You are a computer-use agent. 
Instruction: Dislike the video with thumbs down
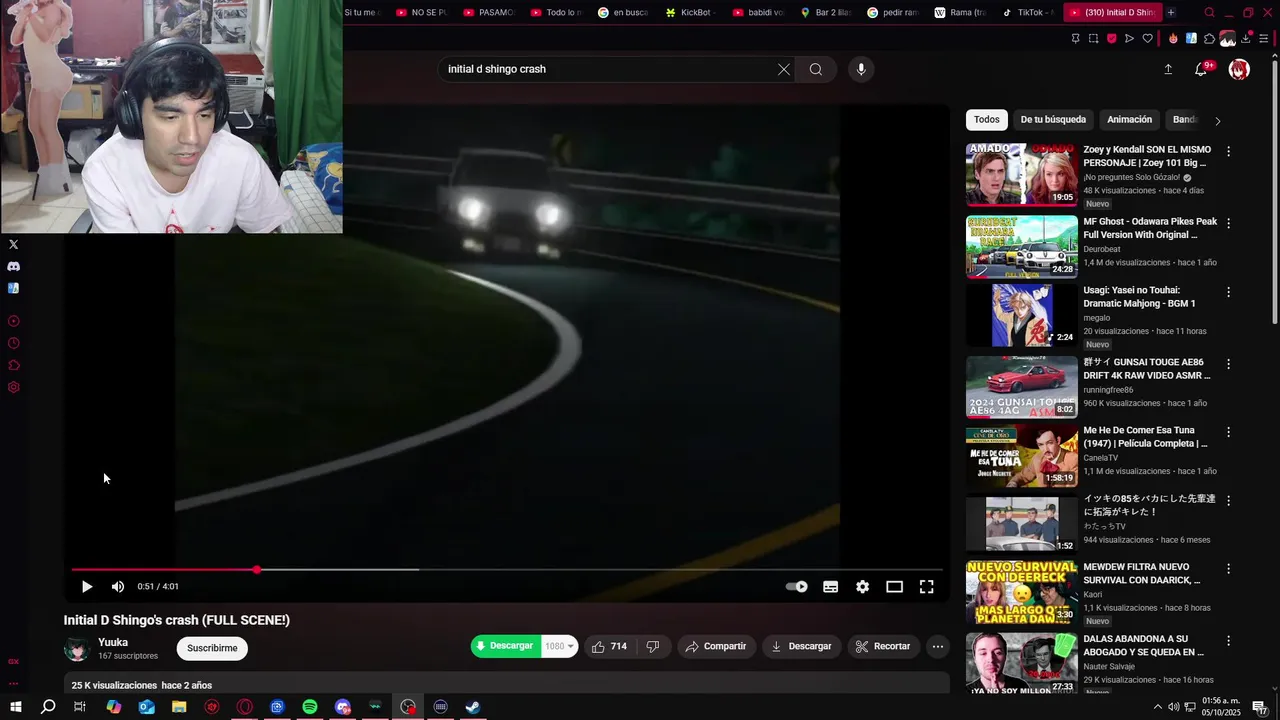[x=653, y=647]
